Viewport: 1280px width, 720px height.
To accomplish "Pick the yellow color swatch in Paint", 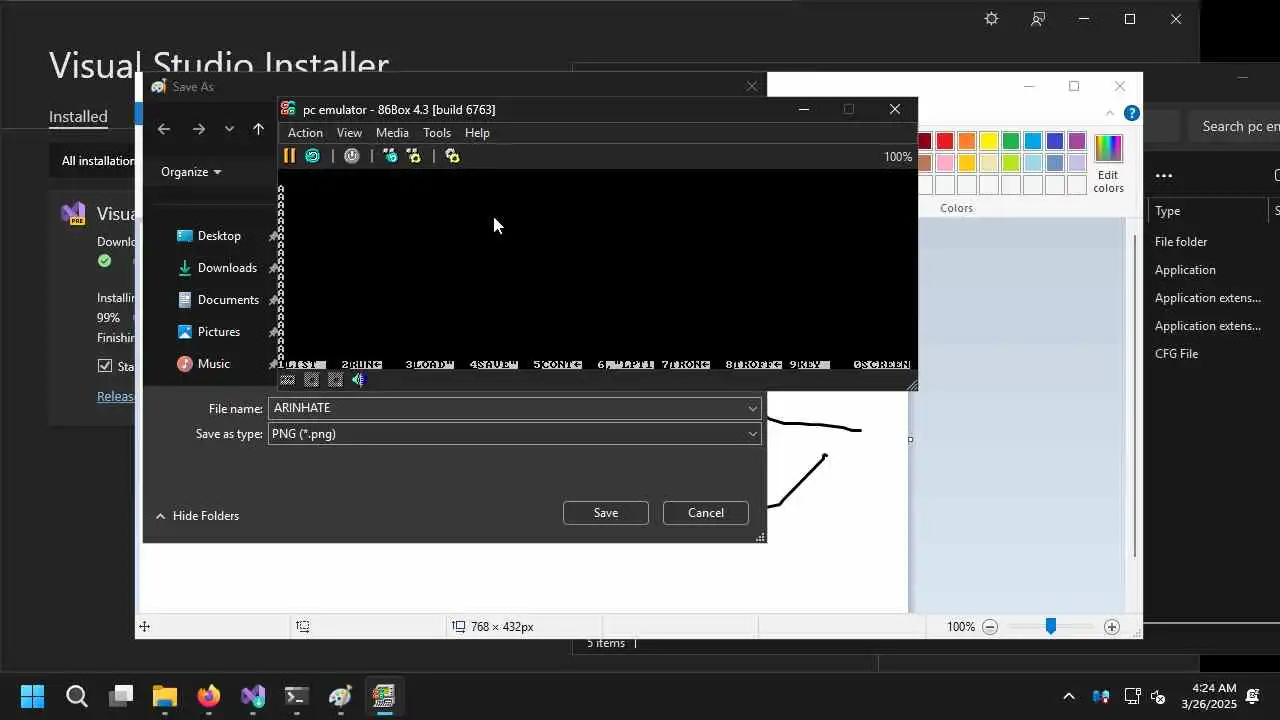I will click(989, 141).
